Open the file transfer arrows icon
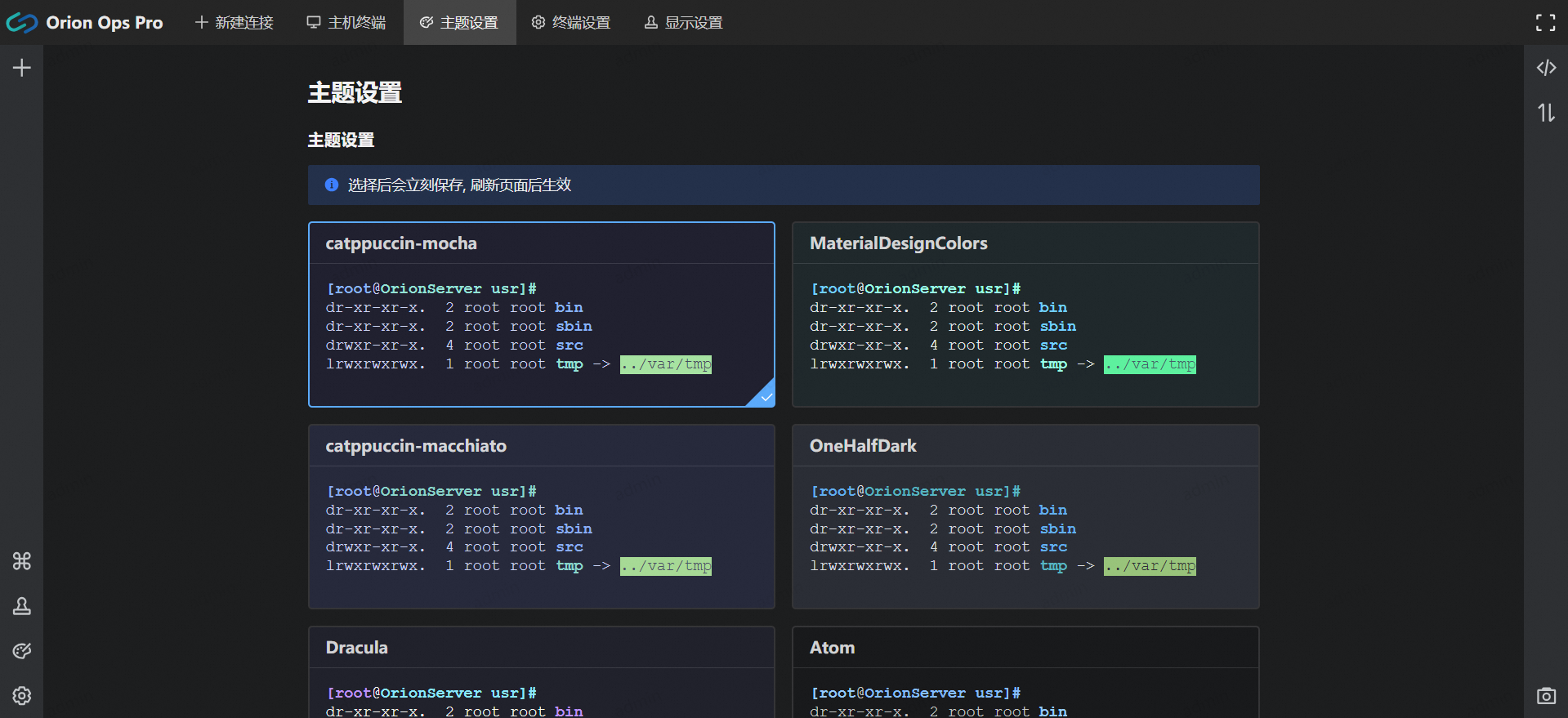 1546,113
